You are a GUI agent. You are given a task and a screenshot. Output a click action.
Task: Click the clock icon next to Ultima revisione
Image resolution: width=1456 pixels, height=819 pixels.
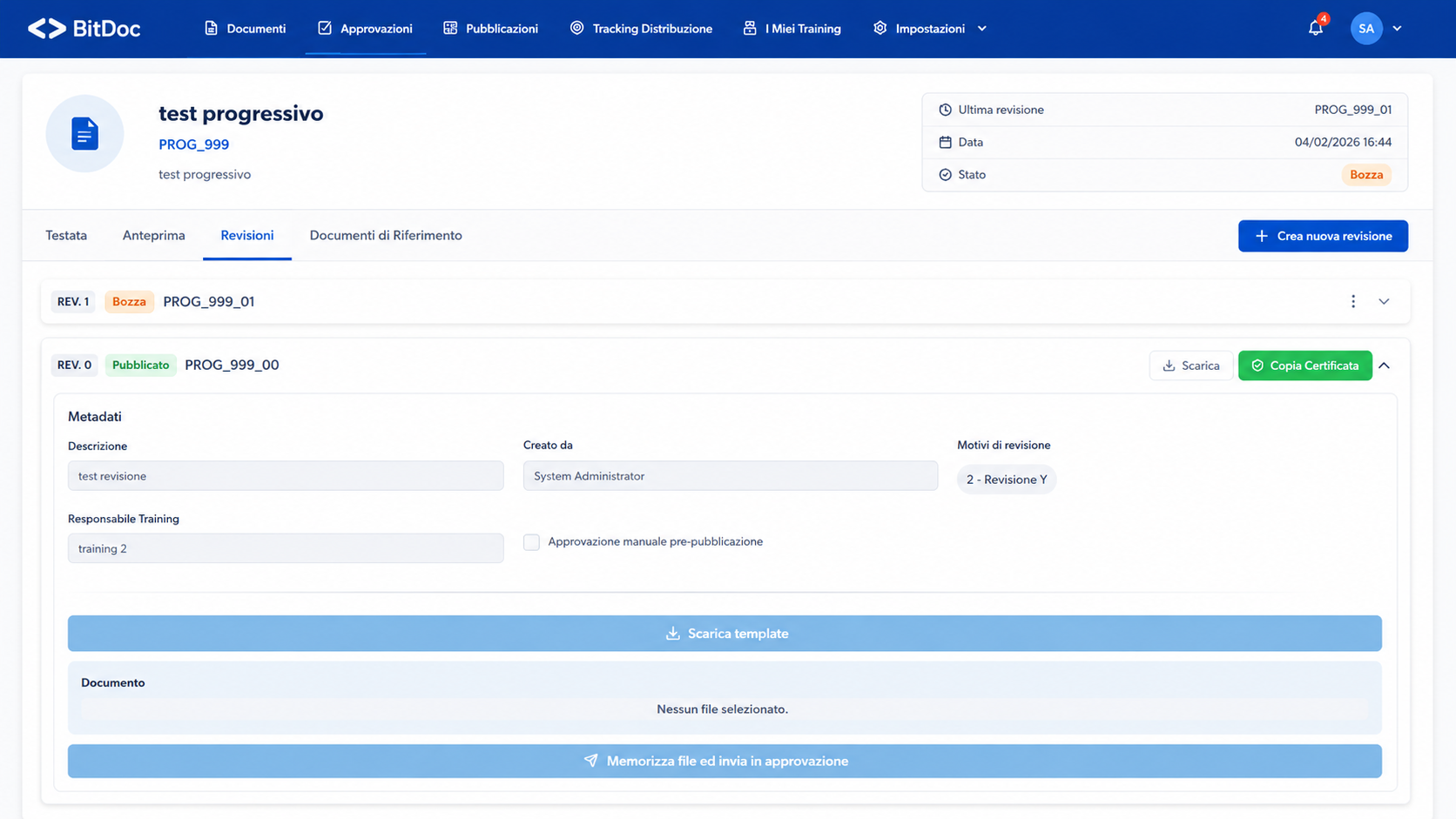[945, 110]
